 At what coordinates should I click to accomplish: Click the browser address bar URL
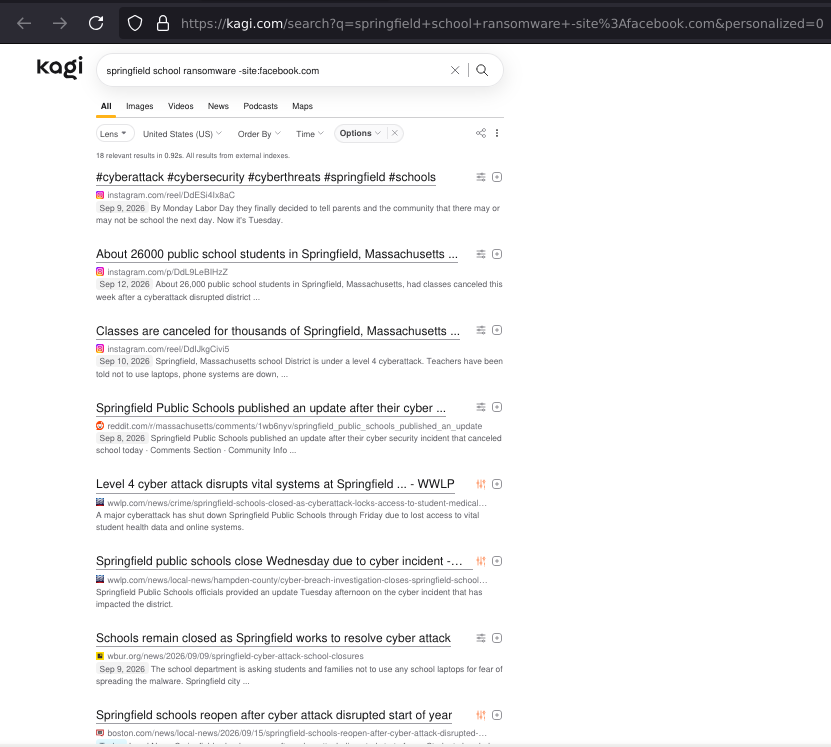coord(501,23)
